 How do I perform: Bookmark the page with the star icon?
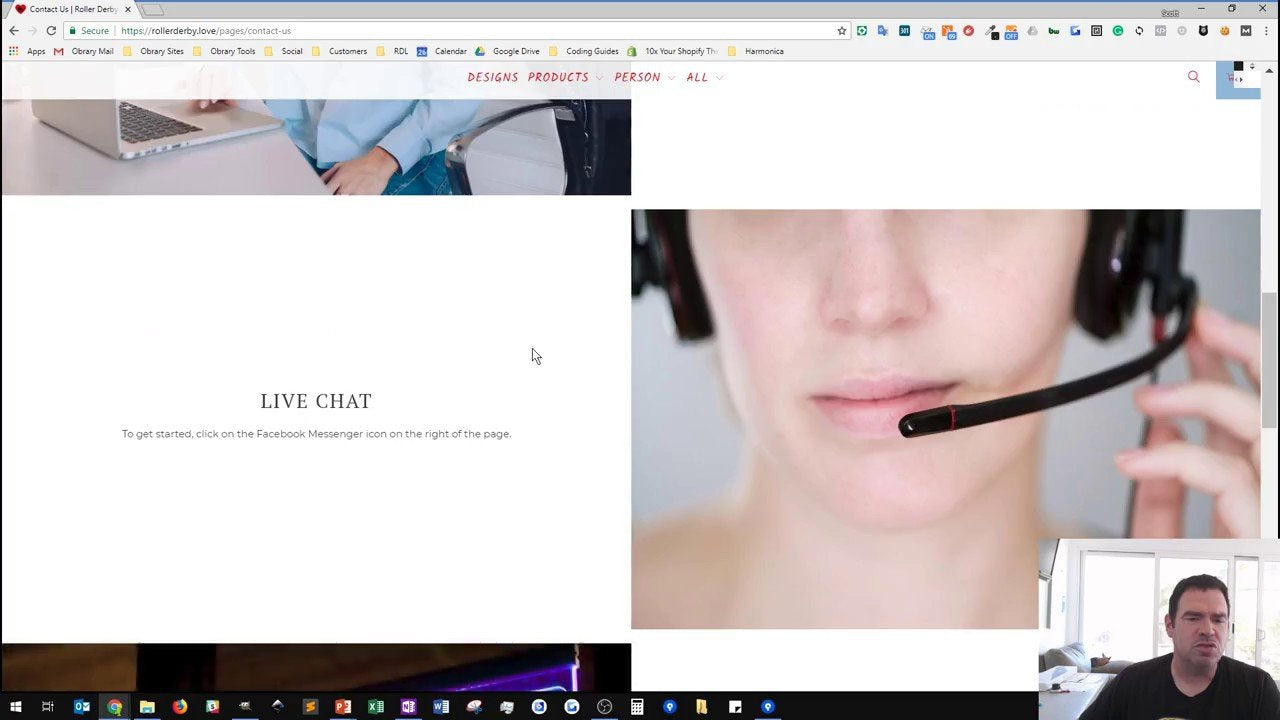[842, 31]
